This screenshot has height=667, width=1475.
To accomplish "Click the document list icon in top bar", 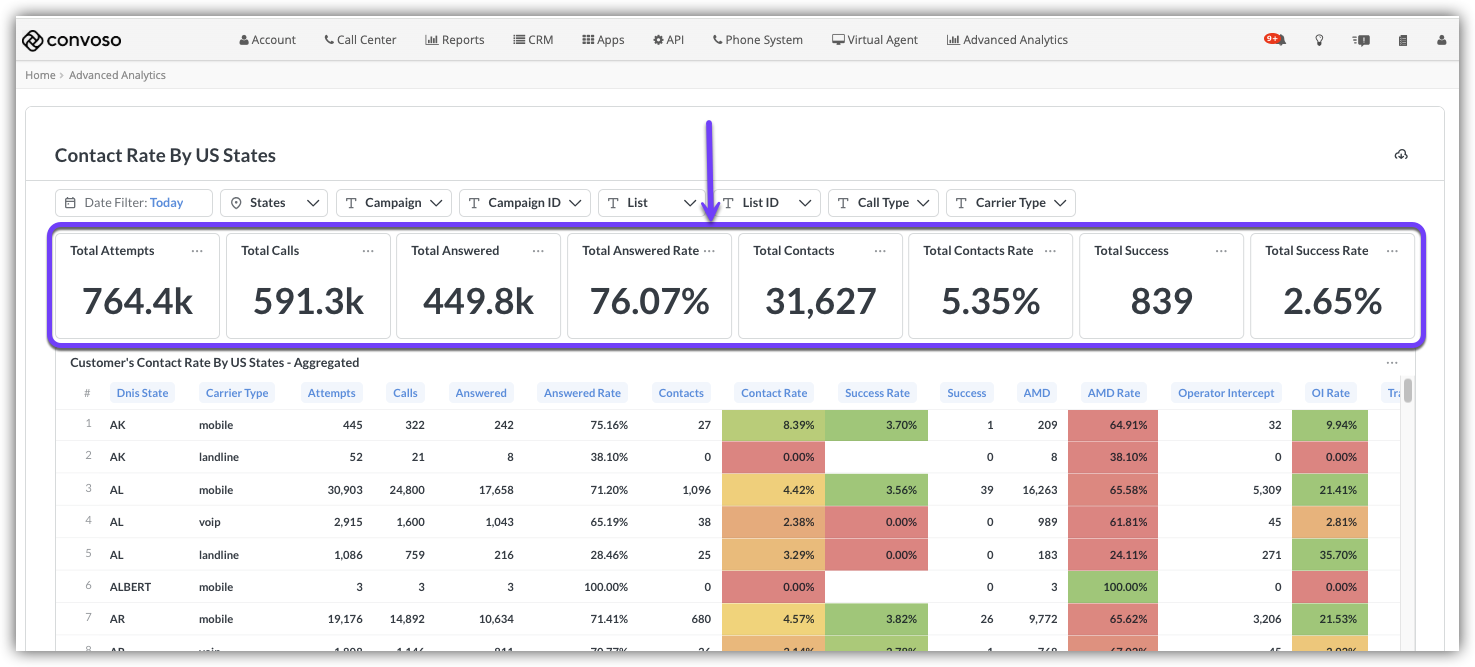I will pos(1402,40).
